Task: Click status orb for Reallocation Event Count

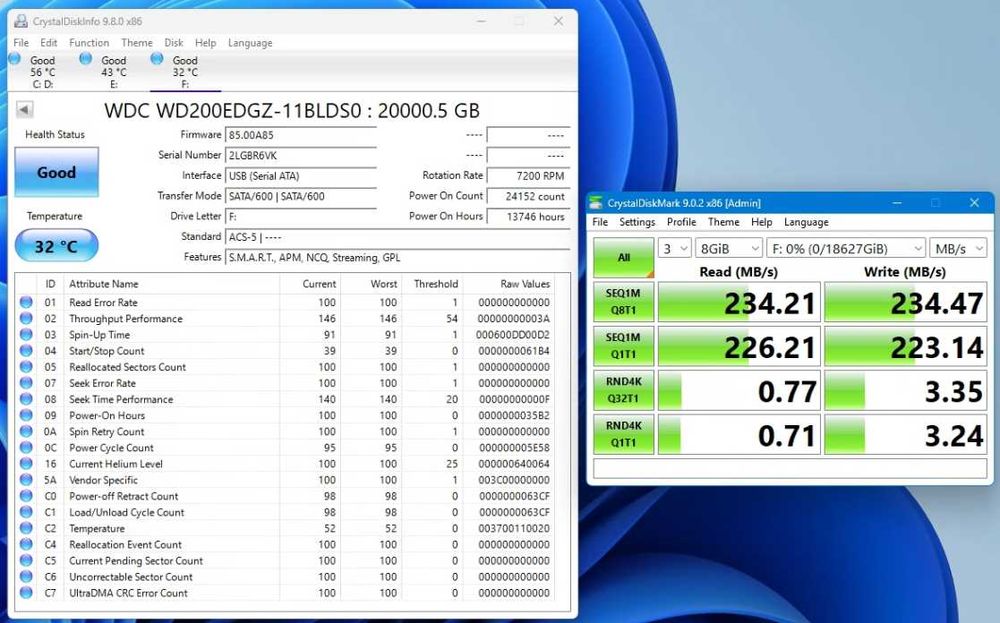Action: [x=26, y=545]
